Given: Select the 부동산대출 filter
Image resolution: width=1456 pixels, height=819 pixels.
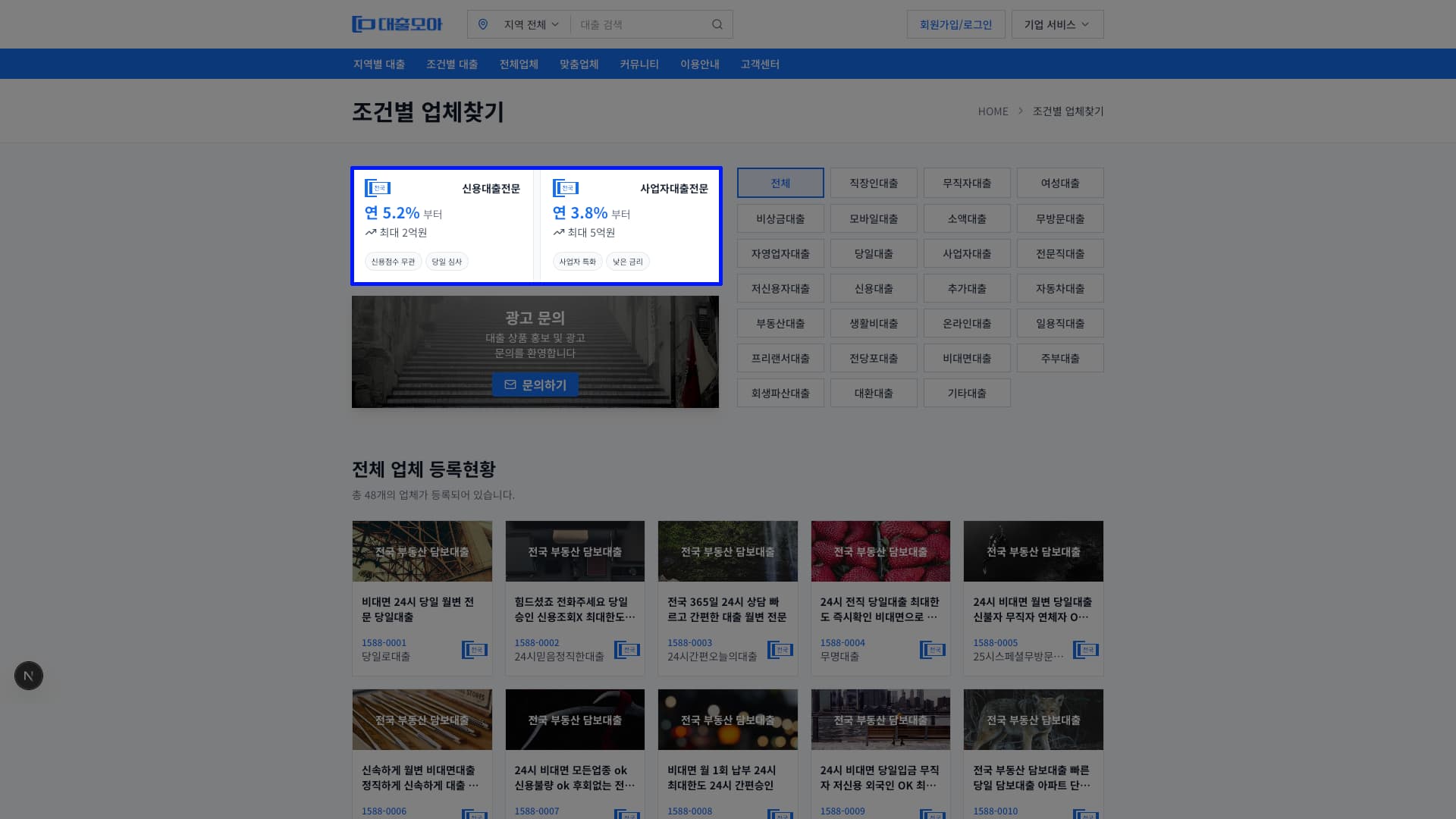Looking at the screenshot, I should [x=780, y=323].
